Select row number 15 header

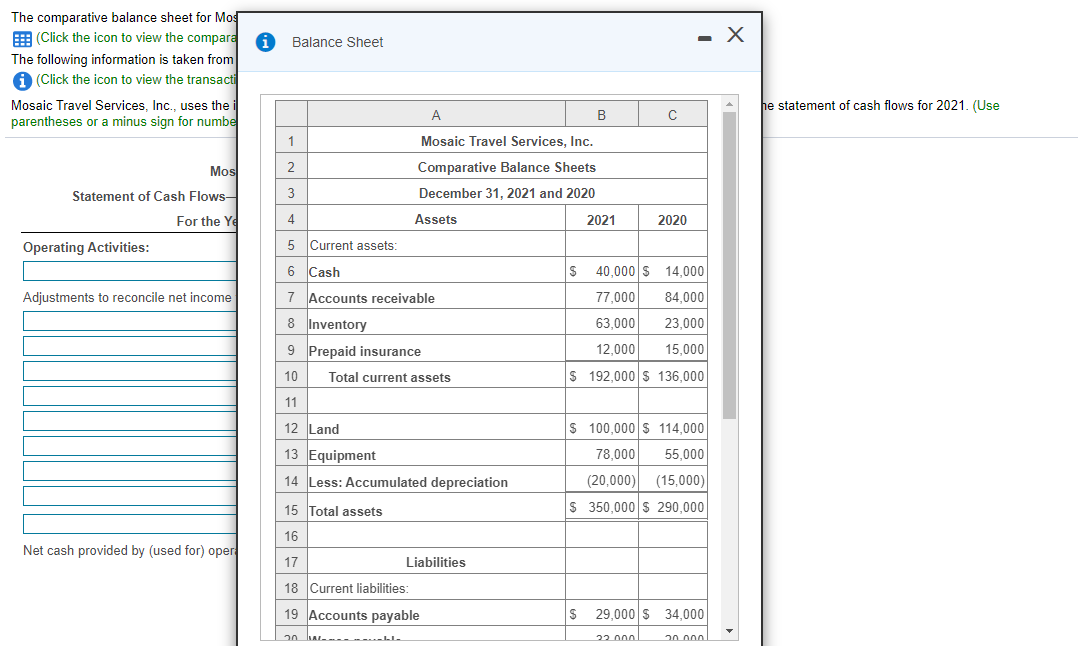click(291, 510)
